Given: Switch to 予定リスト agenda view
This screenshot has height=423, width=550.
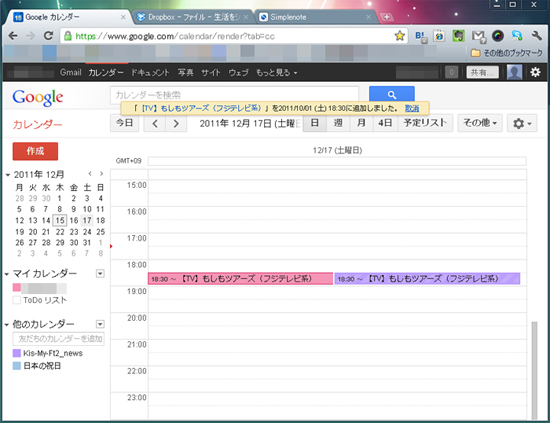Looking at the screenshot, I should pos(425,123).
